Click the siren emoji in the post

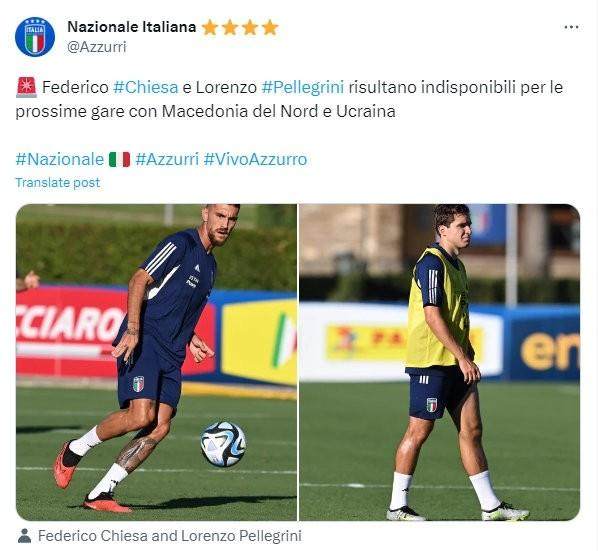26,87
